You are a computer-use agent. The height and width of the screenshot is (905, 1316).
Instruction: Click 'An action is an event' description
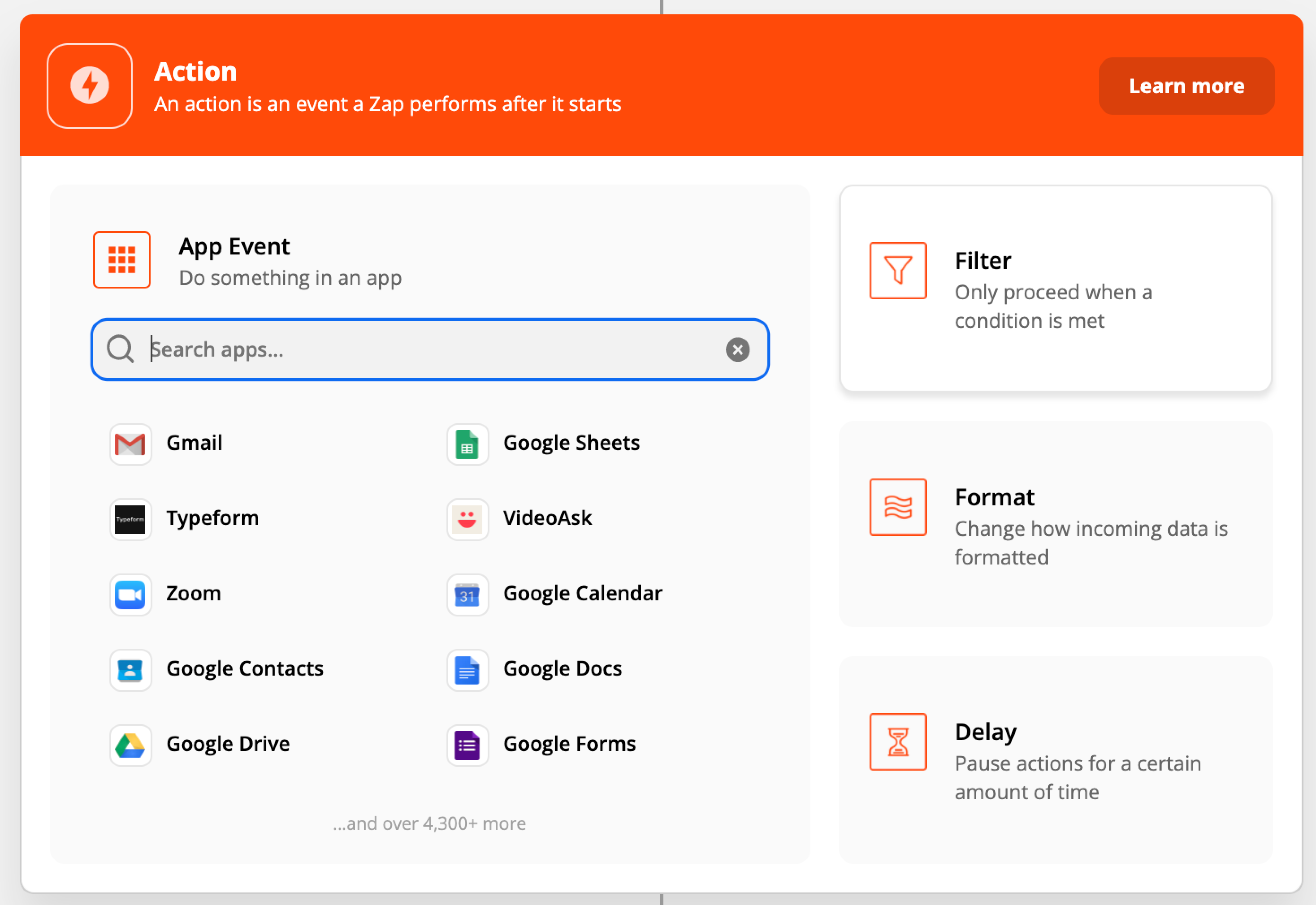pos(388,104)
